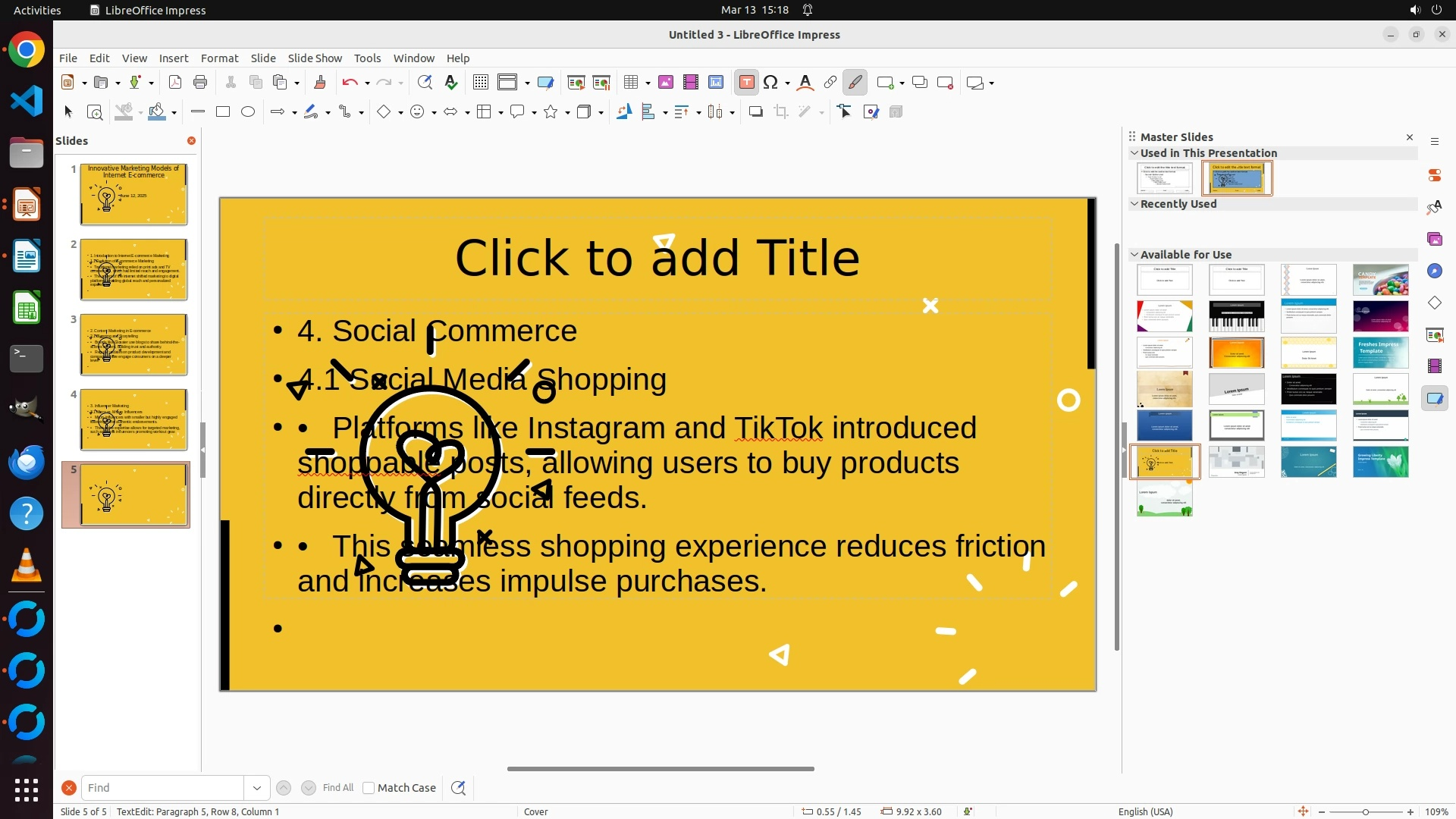The width and height of the screenshot is (1456, 819).
Task: Click the Display Grid icon
Action: pyautogui.click(x=480, y=83)
